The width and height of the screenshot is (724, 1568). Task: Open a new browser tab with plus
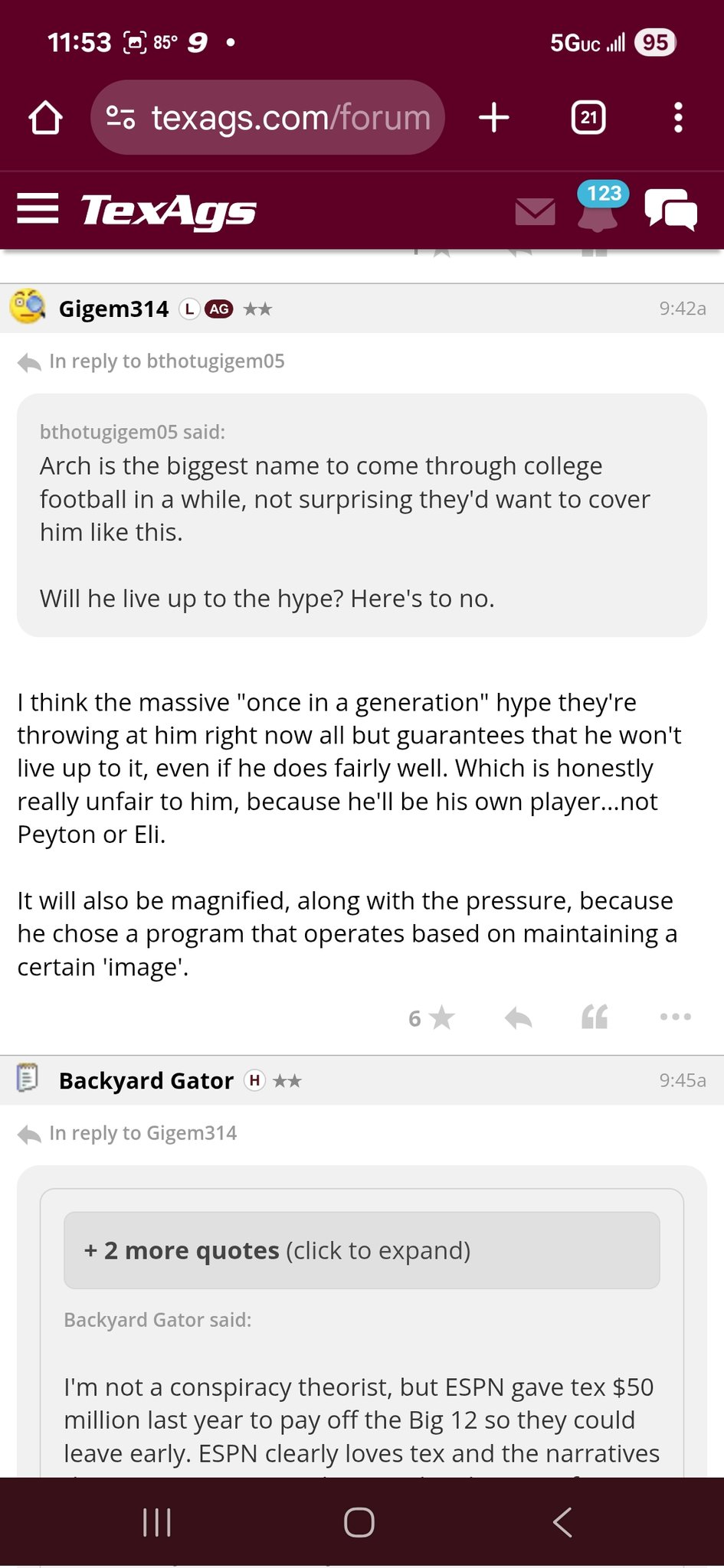[x=494, y=118]
